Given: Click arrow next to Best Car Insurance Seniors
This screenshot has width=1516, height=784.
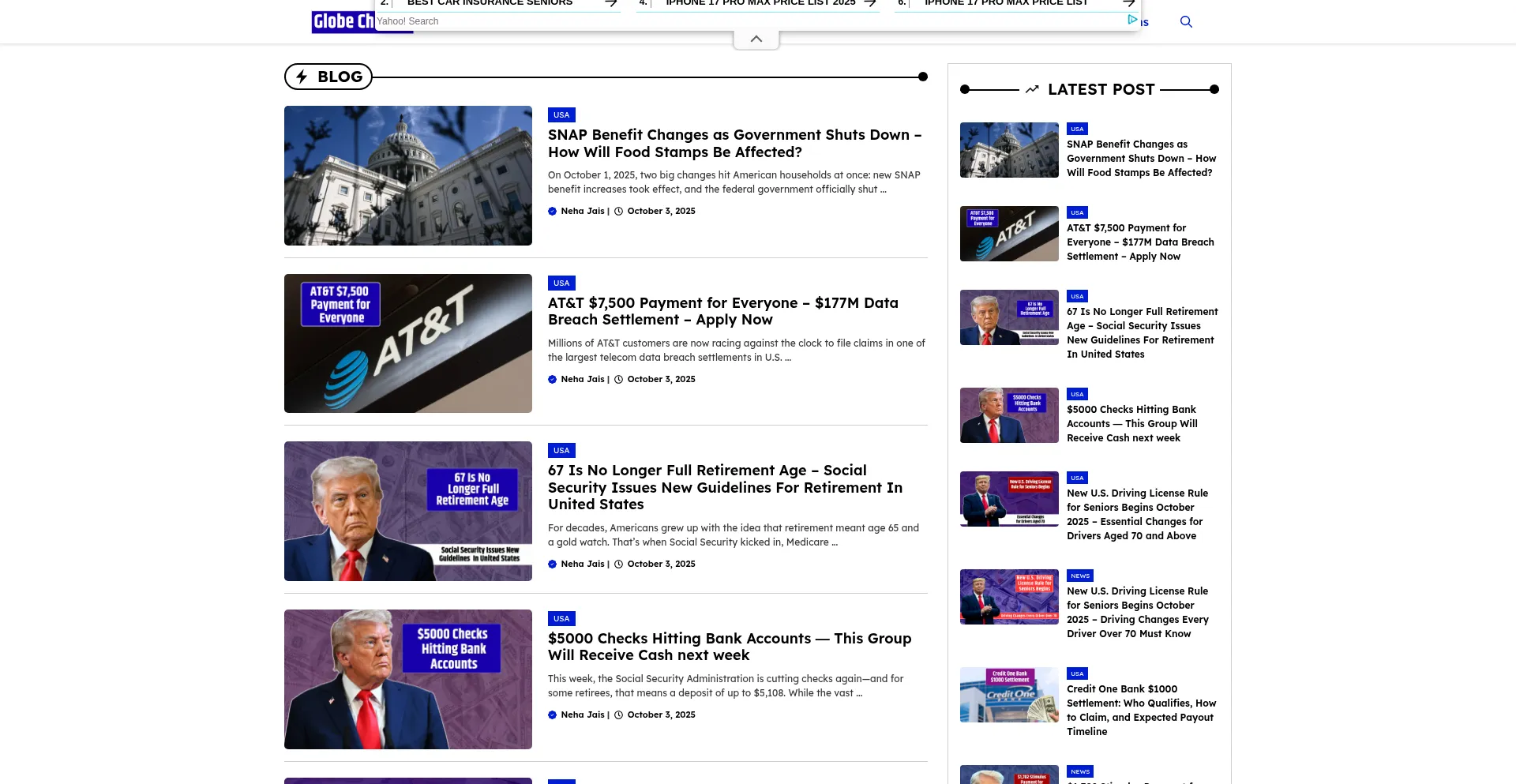Looking at the screenshot, I should [x=610, y=3].
